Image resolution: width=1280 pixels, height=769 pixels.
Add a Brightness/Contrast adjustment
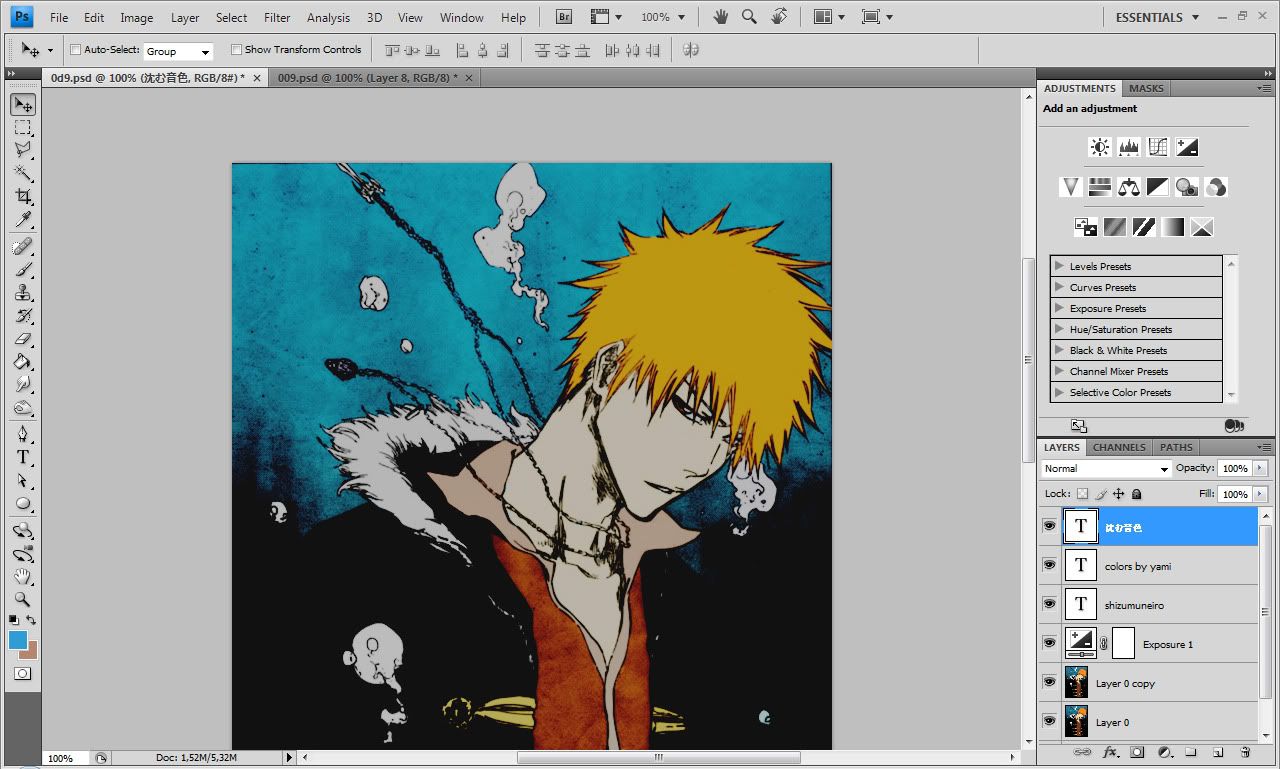(1100, 147)
